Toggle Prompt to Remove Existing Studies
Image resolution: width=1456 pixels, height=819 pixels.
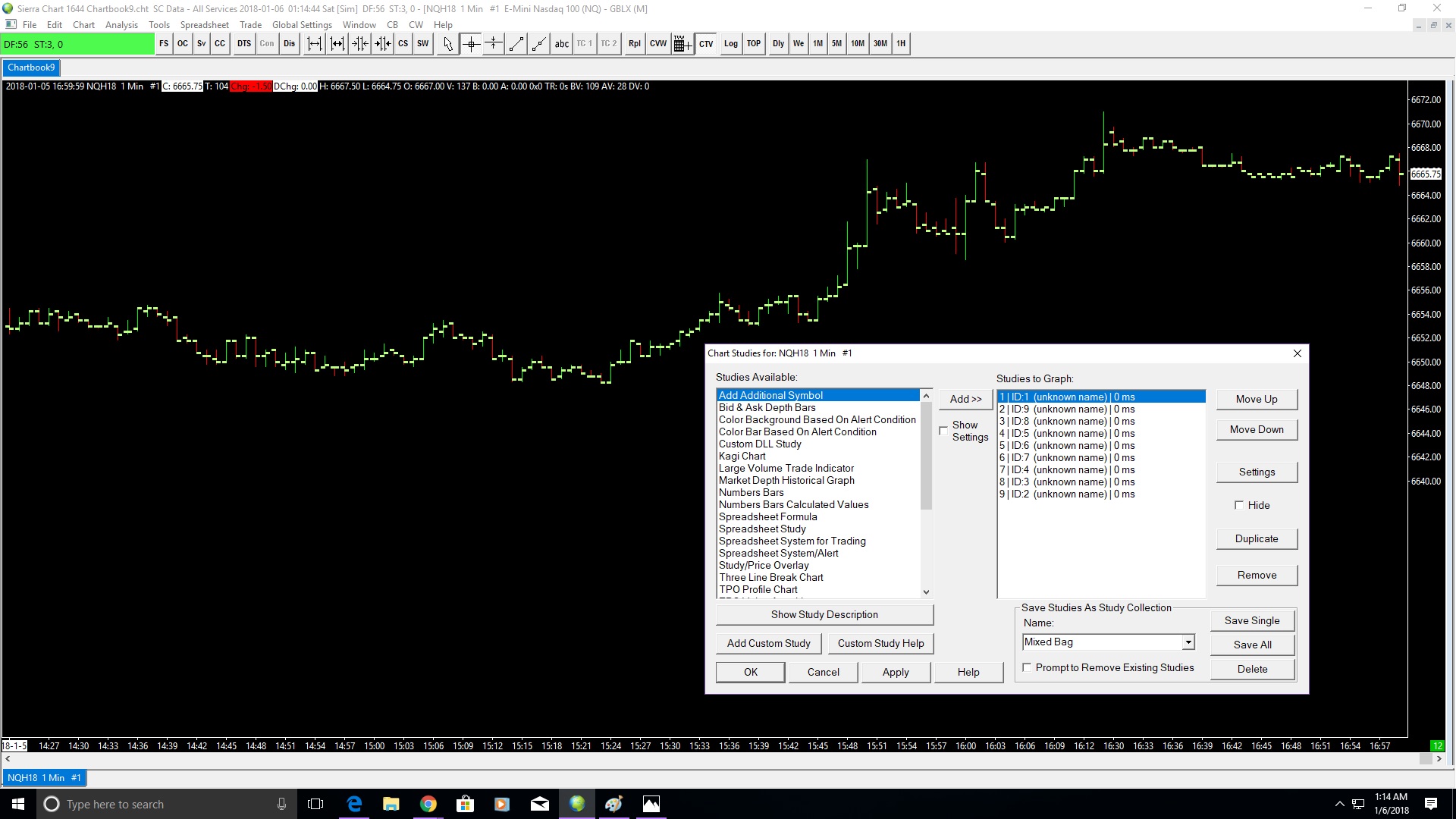(x=1027, y=667)
